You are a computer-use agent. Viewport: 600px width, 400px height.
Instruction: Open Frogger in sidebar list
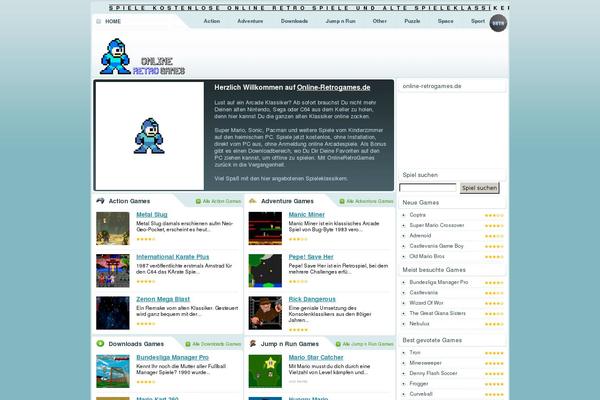click(419, 384)
